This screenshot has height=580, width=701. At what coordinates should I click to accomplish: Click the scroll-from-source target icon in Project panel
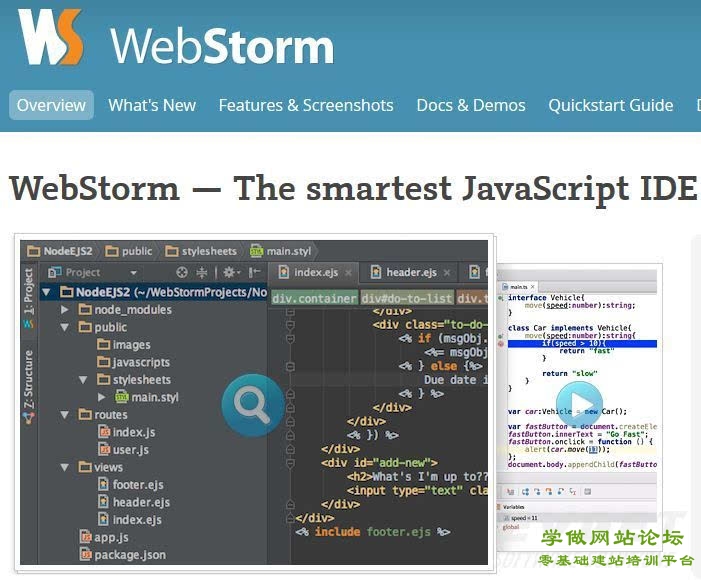coord(182,272)
